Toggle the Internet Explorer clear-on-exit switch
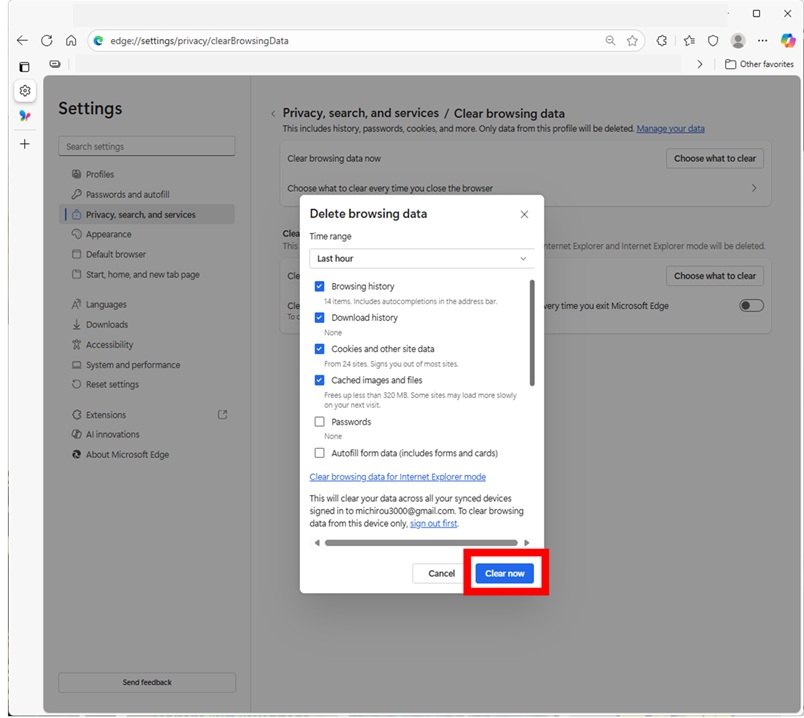Image resolution: width=804 pixels, height=718 pixels. tap(751, 306)
